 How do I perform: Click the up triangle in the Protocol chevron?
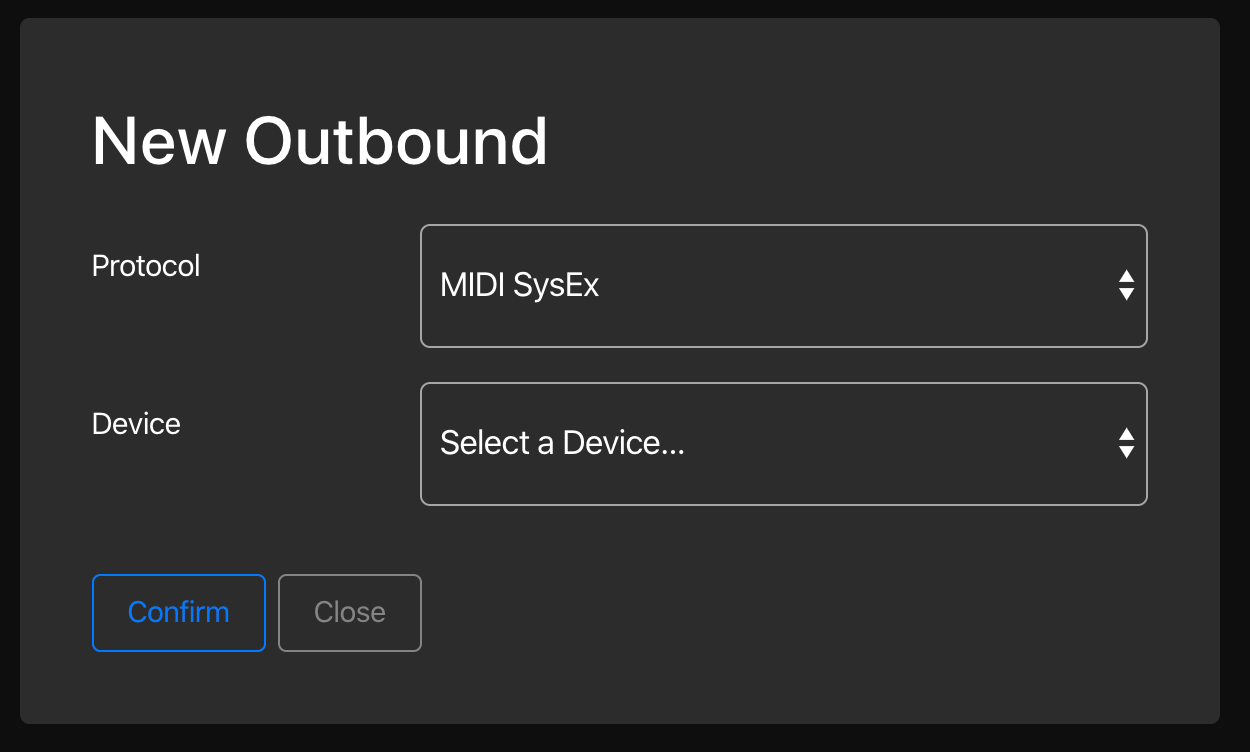click(1126, 277)
